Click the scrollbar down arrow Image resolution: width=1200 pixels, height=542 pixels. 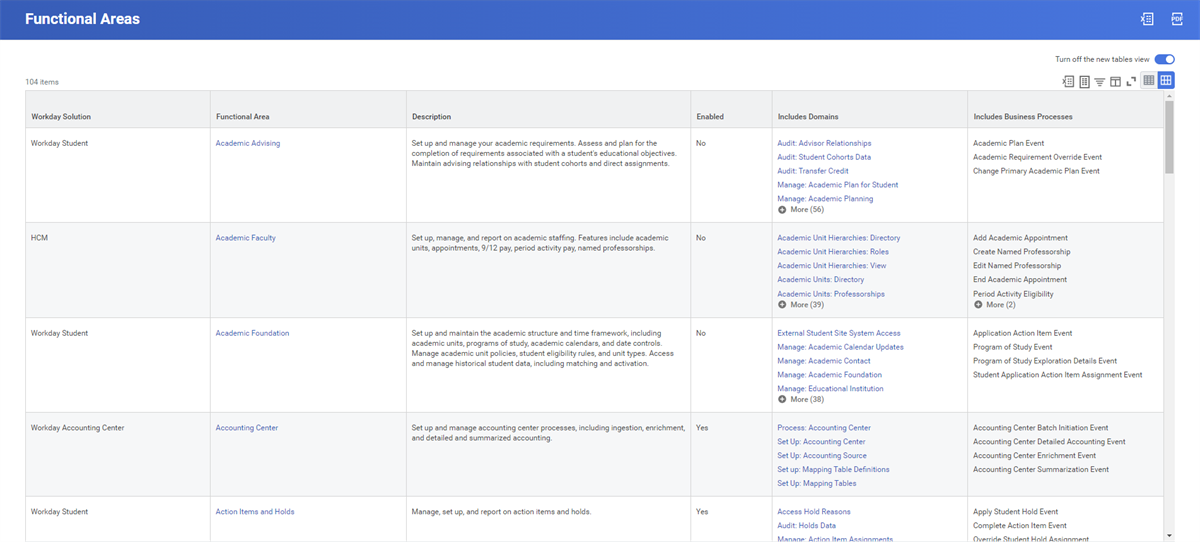click(x=1169, y=537)
